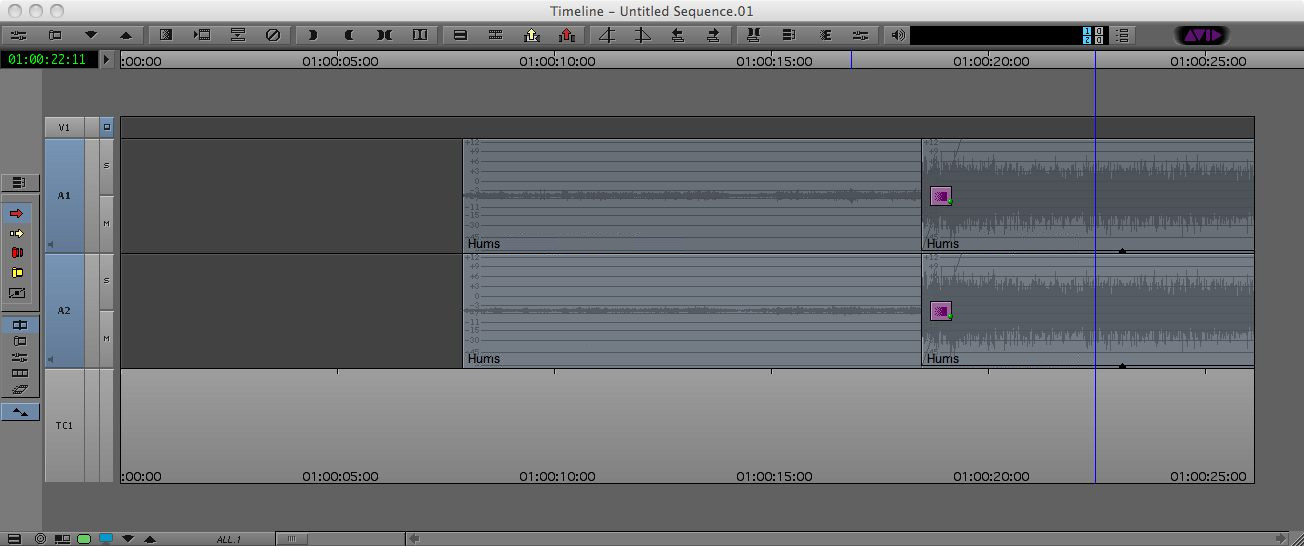Toggle the Link Selection button in the side palette
This screenshot has width=1304, height=546.
[x=19, y=325]
